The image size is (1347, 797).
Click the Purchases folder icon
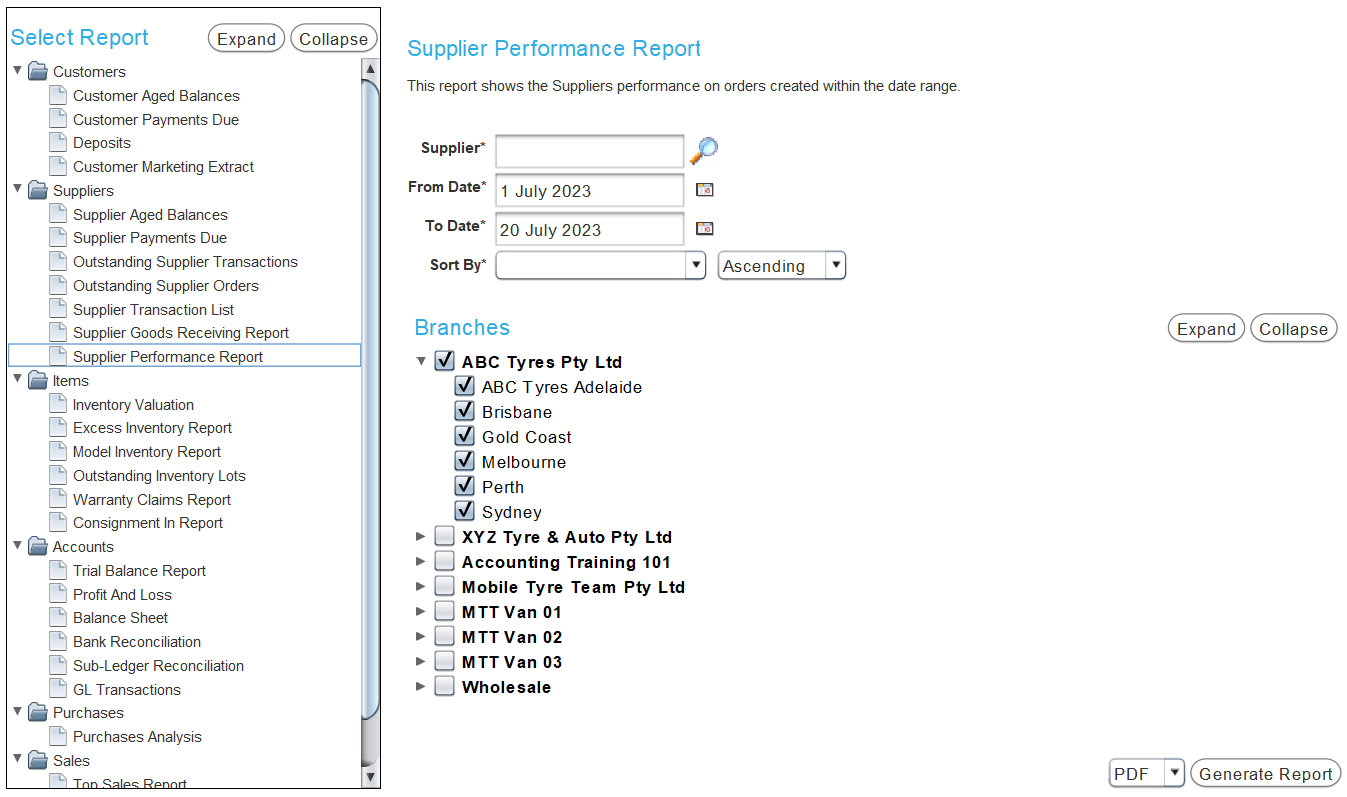[38, 713]
